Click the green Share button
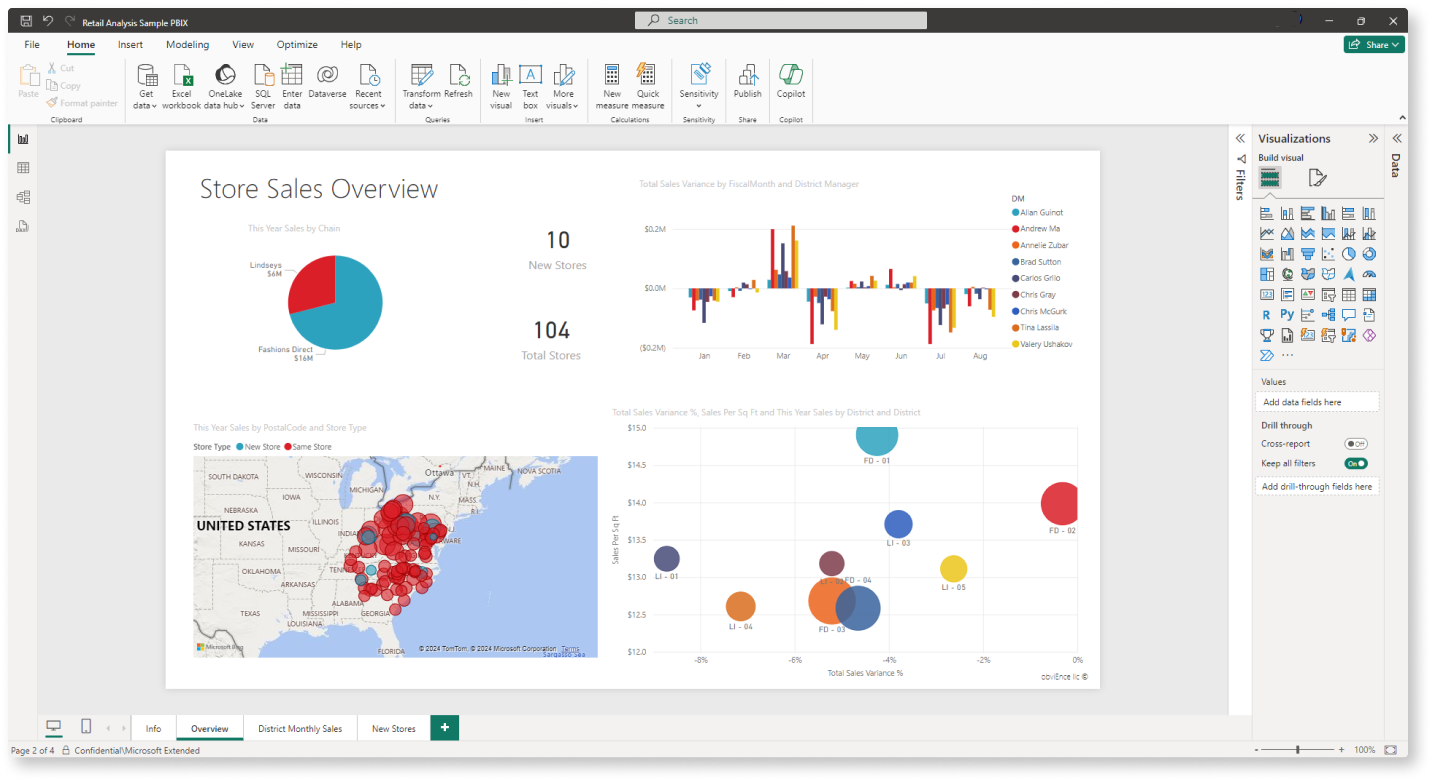The image size is (1432, 782). point(1374,44)
